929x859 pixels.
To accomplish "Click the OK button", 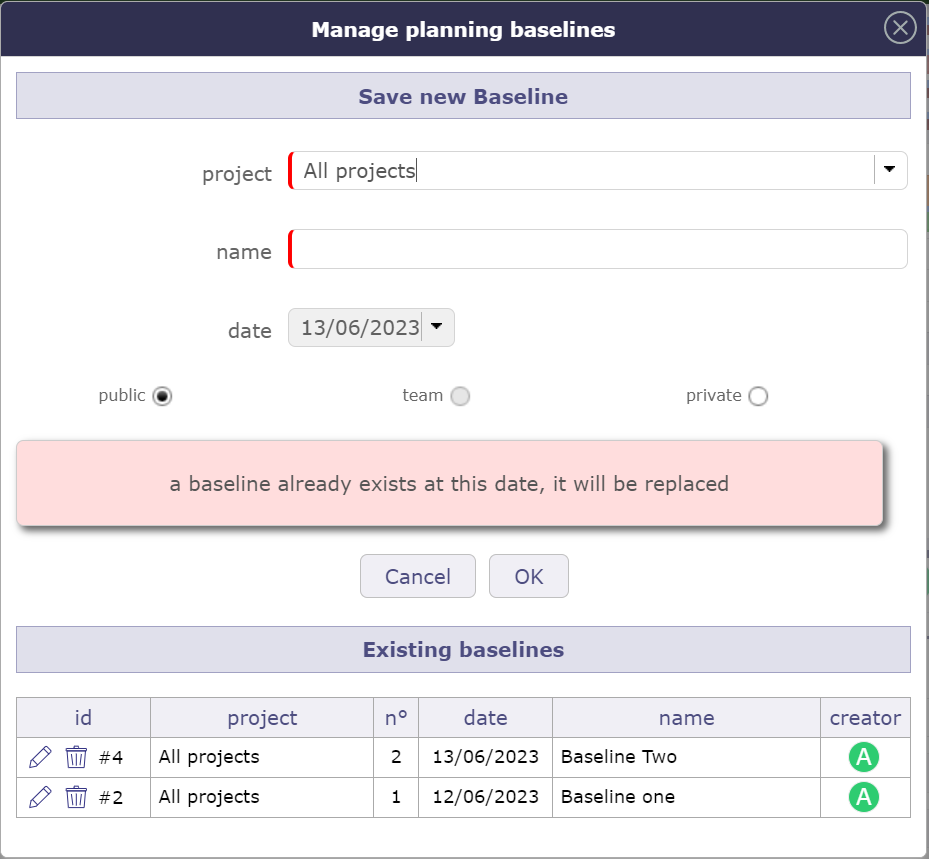I will (x=528, y=576).
